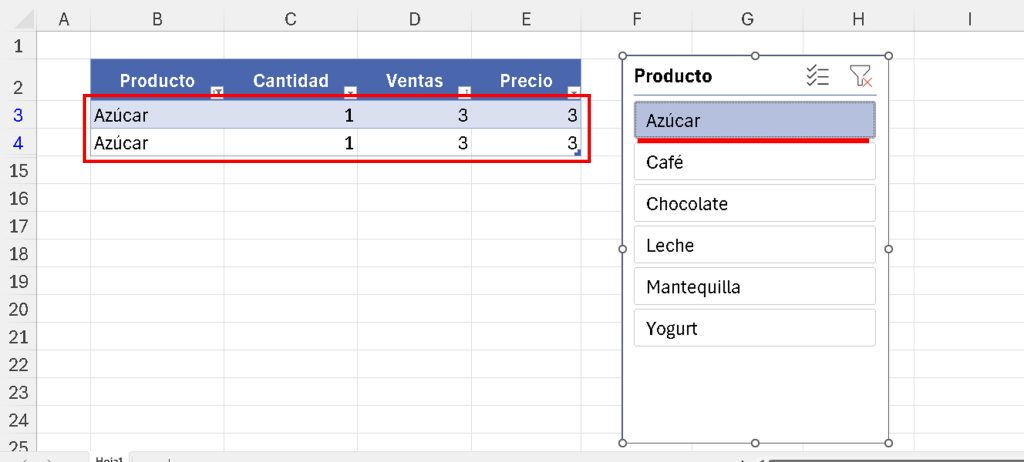Choose Yogurt in the slicer
The image size is (1024, 462).
point(755,328)
